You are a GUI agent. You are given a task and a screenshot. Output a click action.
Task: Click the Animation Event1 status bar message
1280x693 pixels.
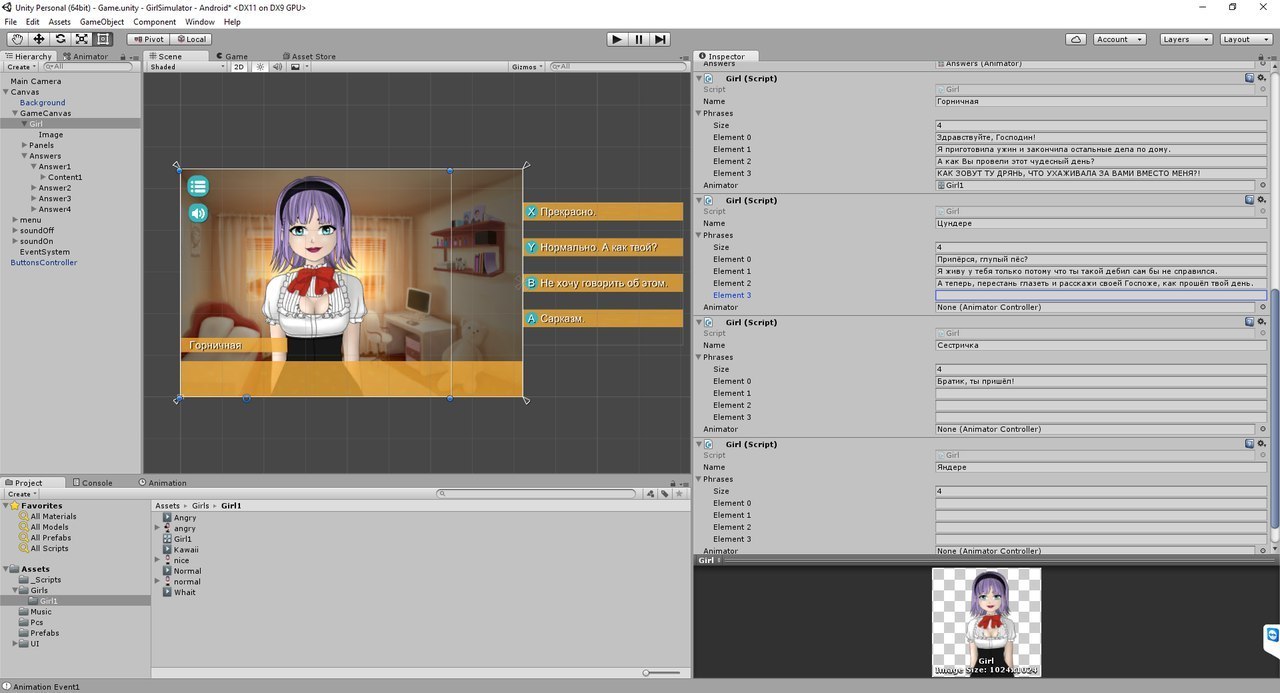46,687
